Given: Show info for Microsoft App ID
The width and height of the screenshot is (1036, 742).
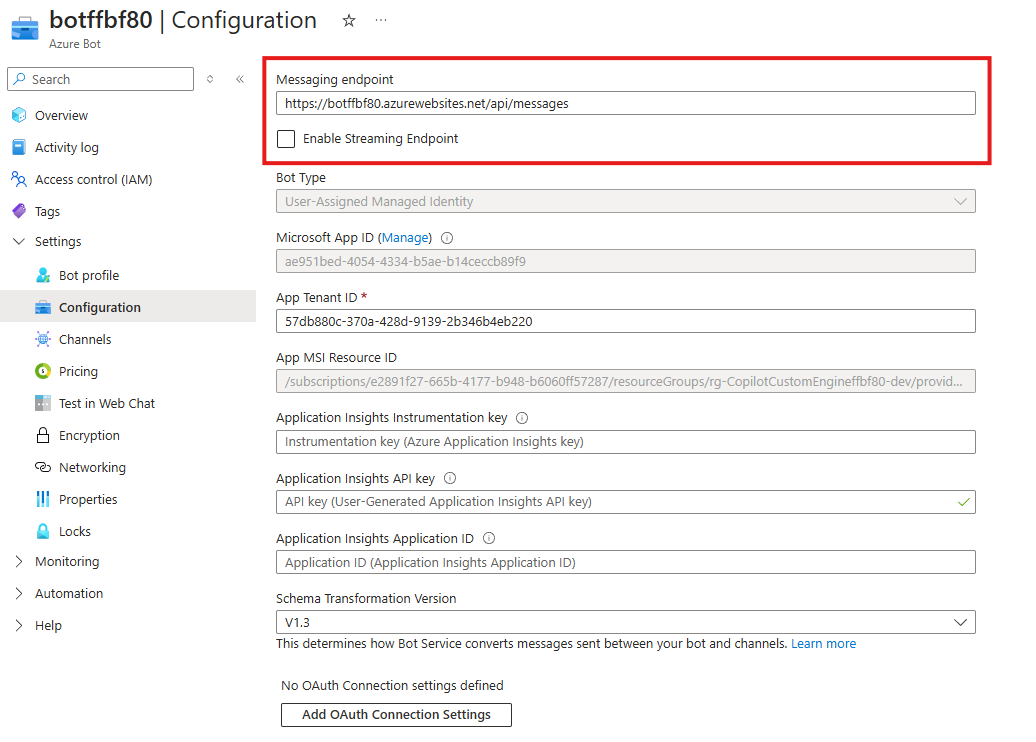Looking at the screenshot, I should click(x=447, y=238).
